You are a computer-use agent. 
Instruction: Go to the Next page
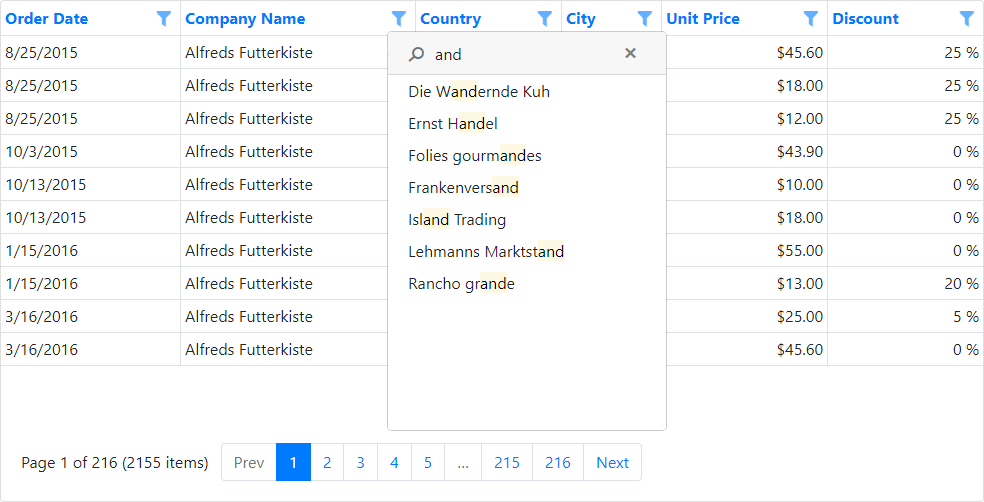(x=612, y=463)
